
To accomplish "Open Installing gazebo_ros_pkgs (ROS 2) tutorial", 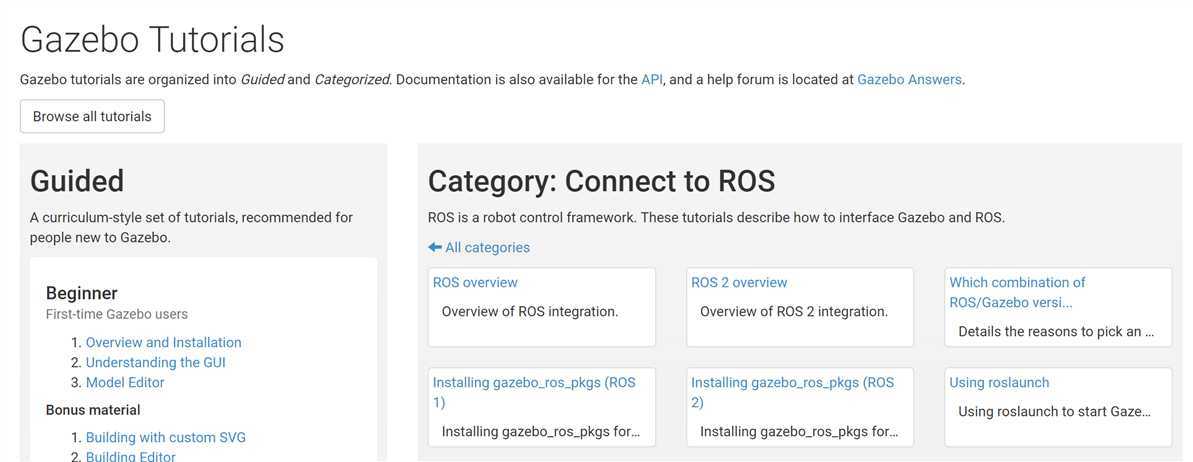I will (793, 392).
